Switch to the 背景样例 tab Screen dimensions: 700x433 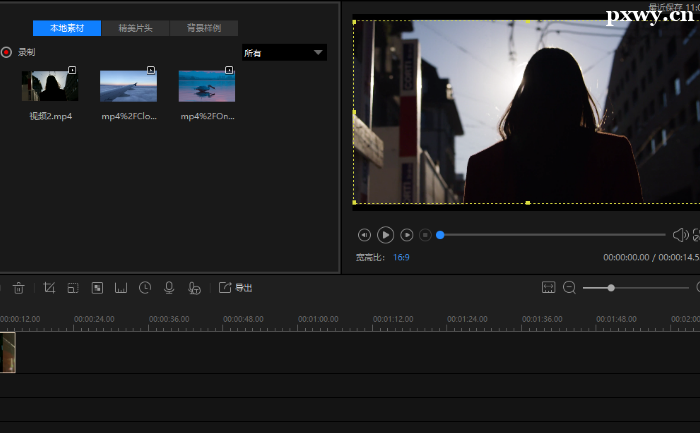point(204,28)
